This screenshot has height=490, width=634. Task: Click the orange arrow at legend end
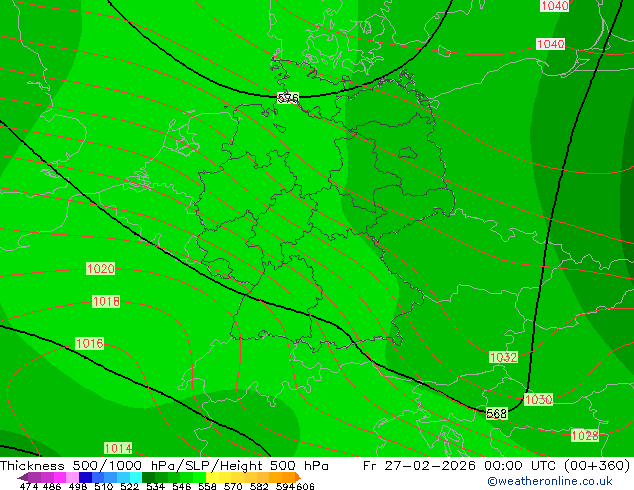(298, 477)
